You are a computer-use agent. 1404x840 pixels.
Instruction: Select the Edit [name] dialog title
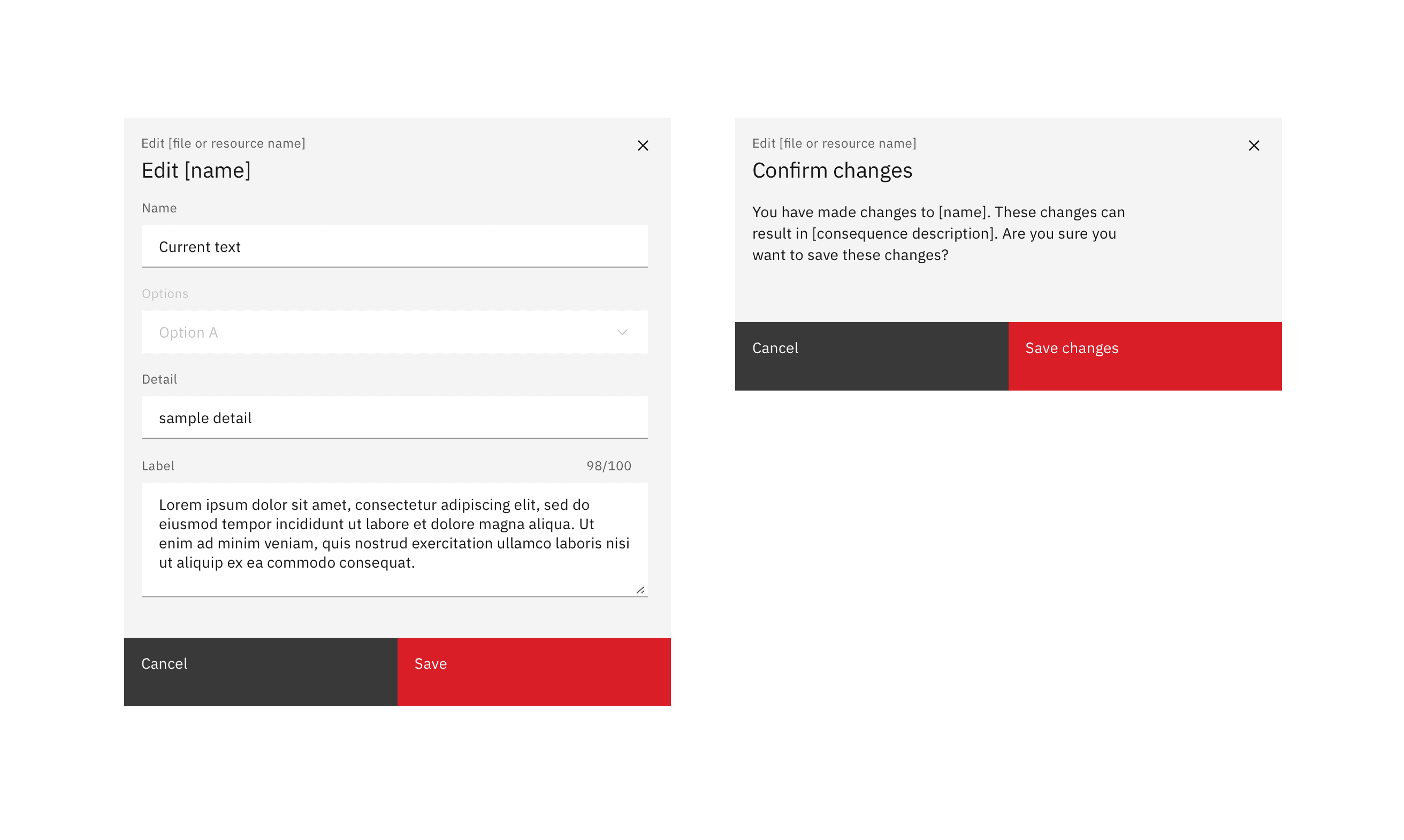[196, 170]
